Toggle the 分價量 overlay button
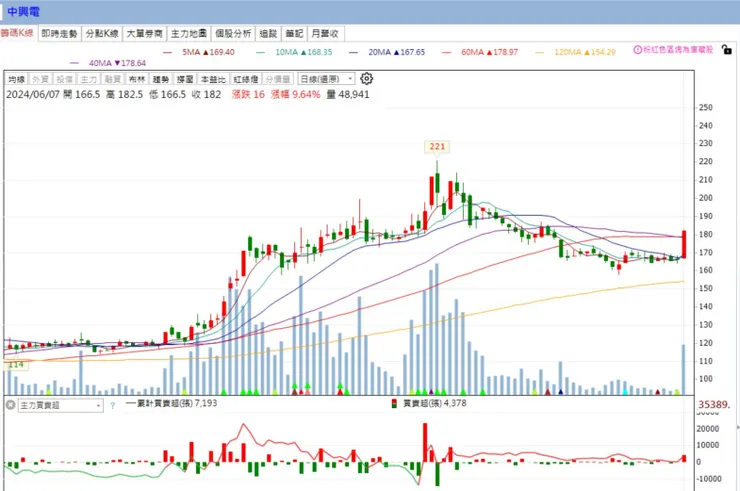Viewport: 740px width, 491px height. tap(278, 79)
